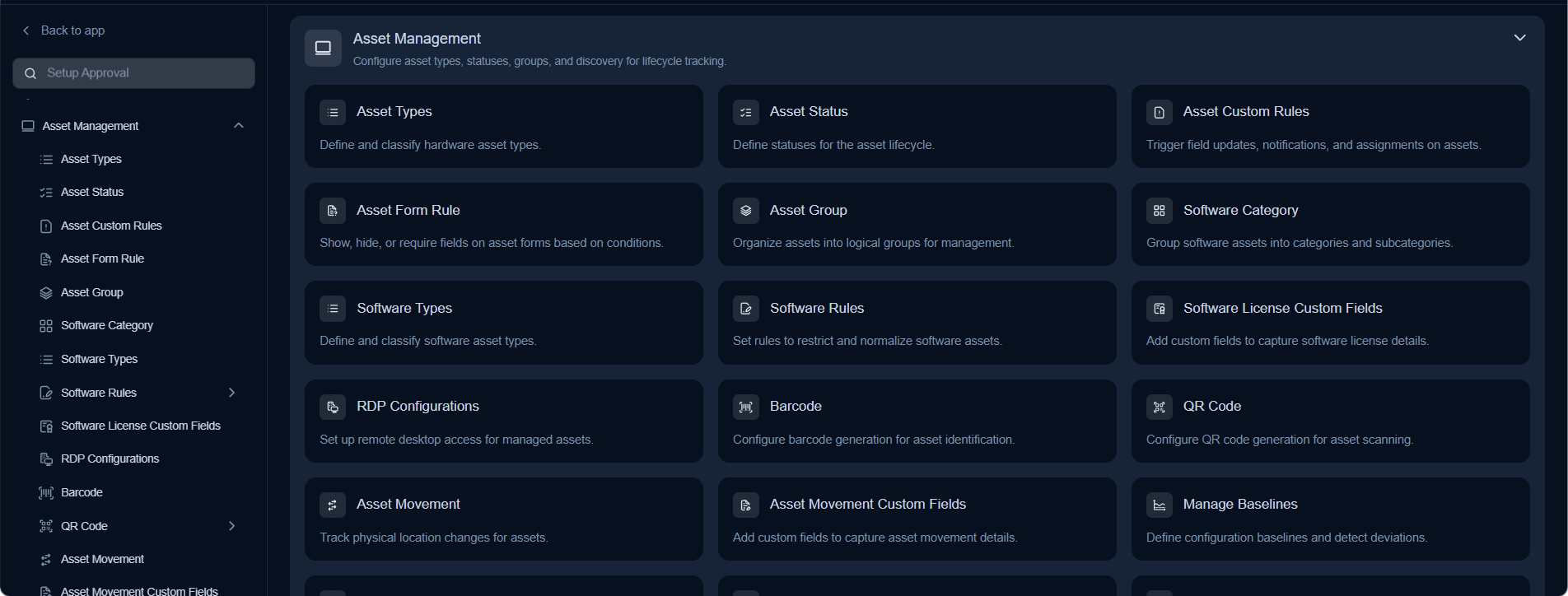Click 'Define configuration baselines and detect deviations.' text
1568x596 pixels.
(x=1286, y=538)
